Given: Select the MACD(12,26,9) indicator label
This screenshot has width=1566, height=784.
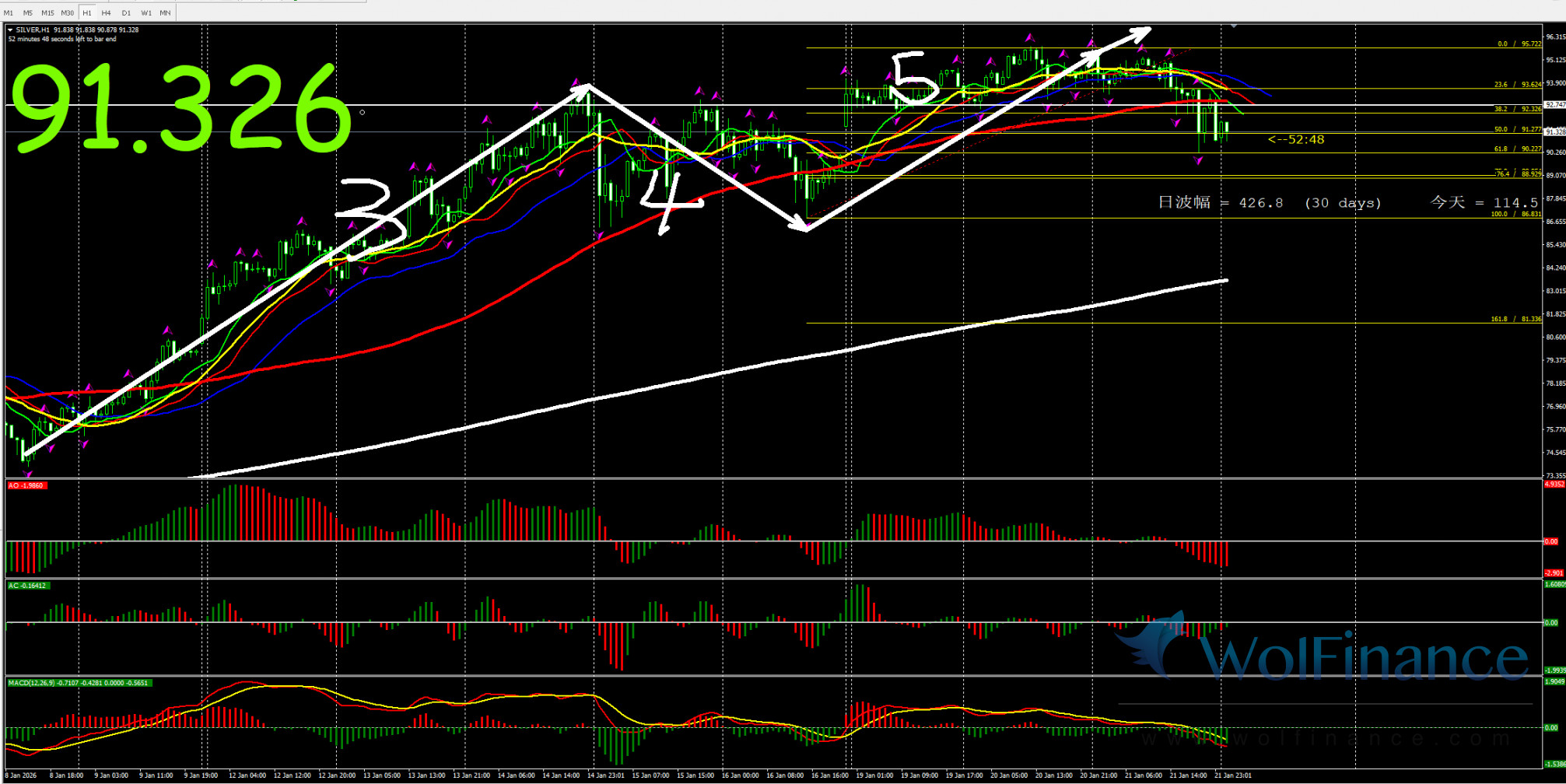Looking at the screenshot, I should (78, 683).
